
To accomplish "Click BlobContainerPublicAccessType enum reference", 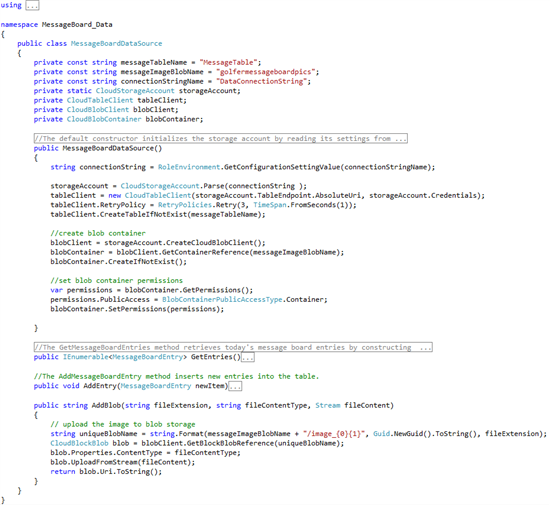I will click(x=222, y=299).
